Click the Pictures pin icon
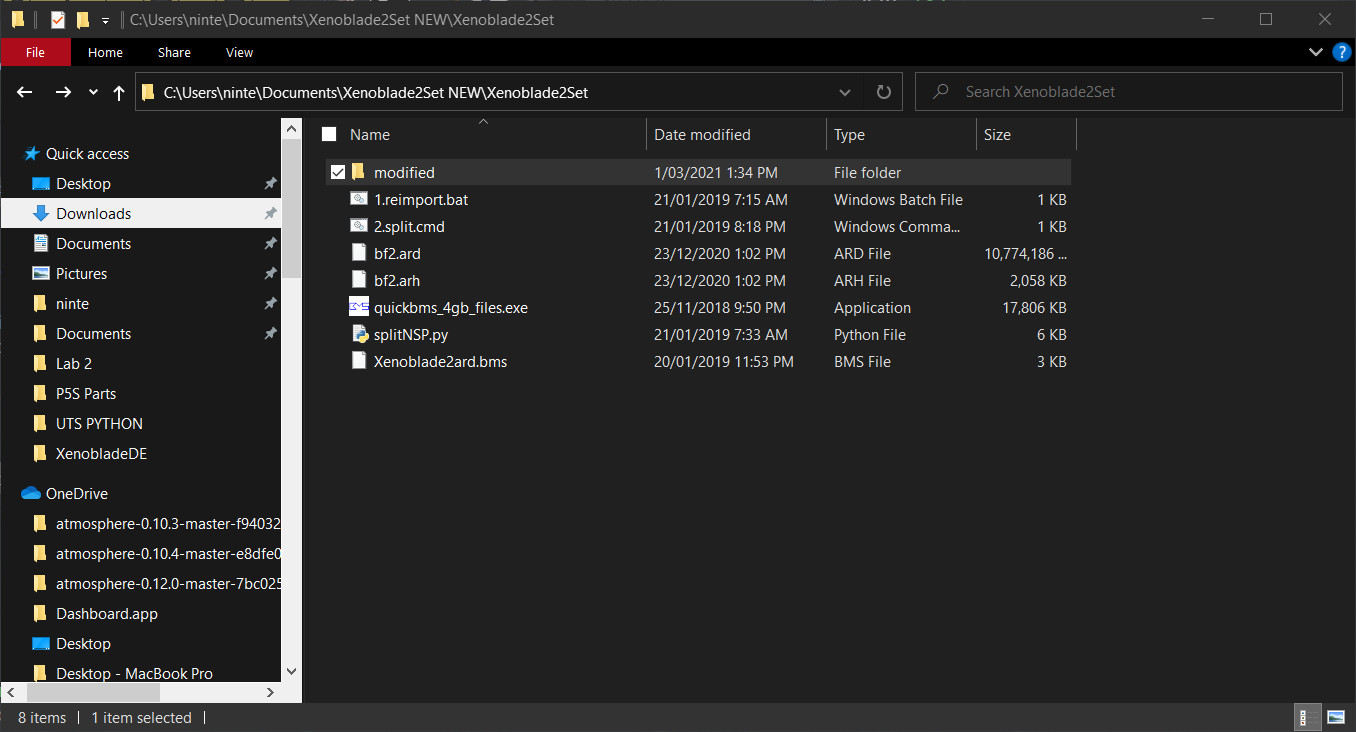1356x732 pixels. [x=270, y=273]
